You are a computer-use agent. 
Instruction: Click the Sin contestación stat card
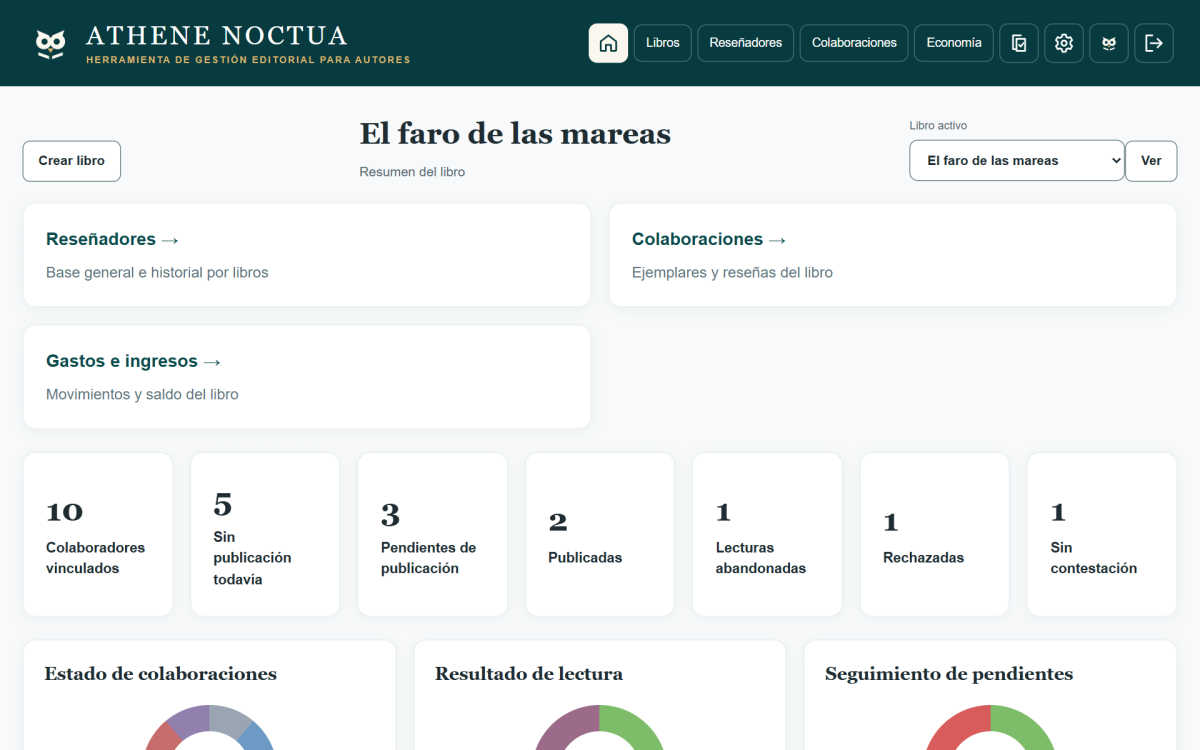click(1102, 535)
